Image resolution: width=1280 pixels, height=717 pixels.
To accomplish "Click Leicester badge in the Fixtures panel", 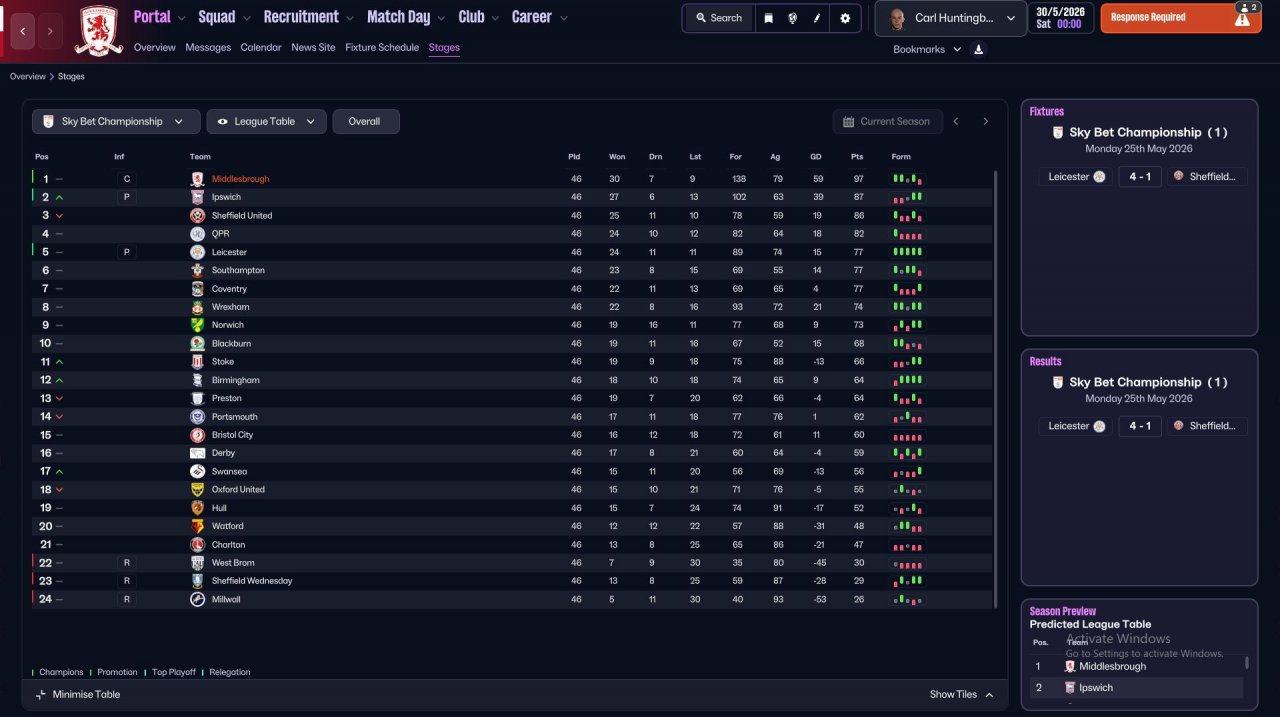I will click(x=1100, y=176).
